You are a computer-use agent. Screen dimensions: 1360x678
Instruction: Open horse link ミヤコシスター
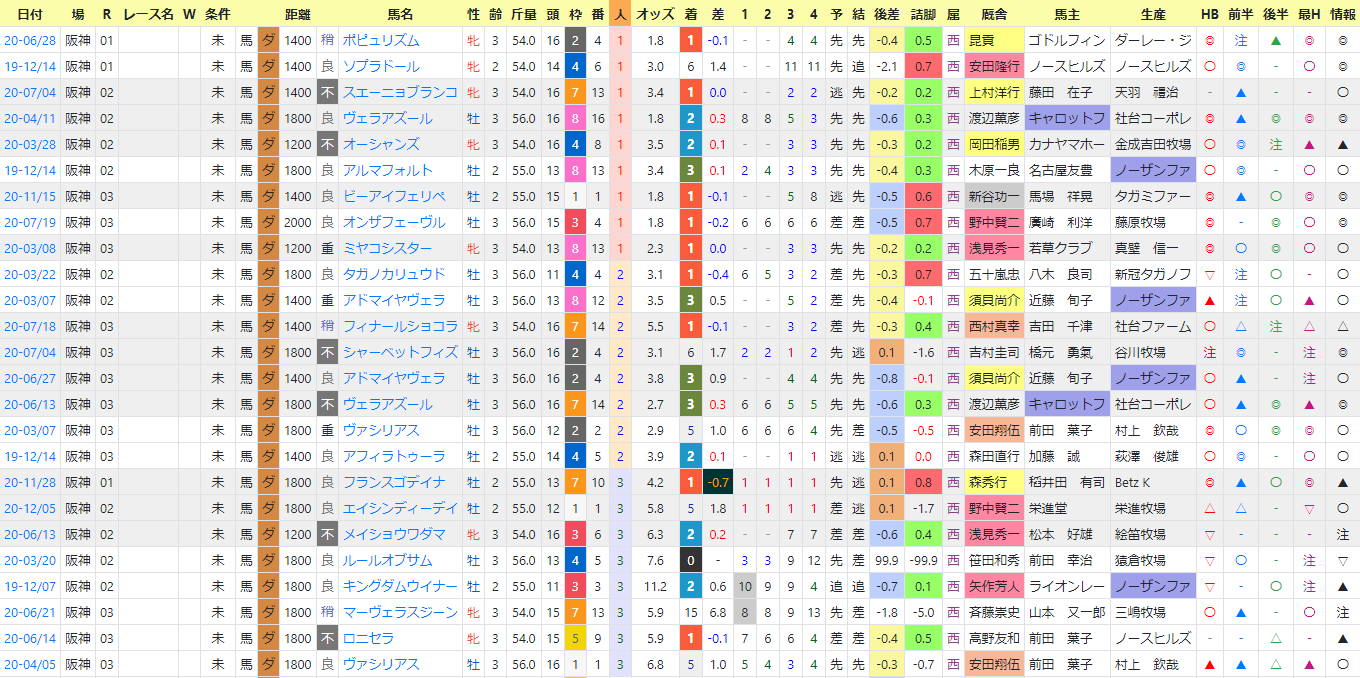coord(388,248)
